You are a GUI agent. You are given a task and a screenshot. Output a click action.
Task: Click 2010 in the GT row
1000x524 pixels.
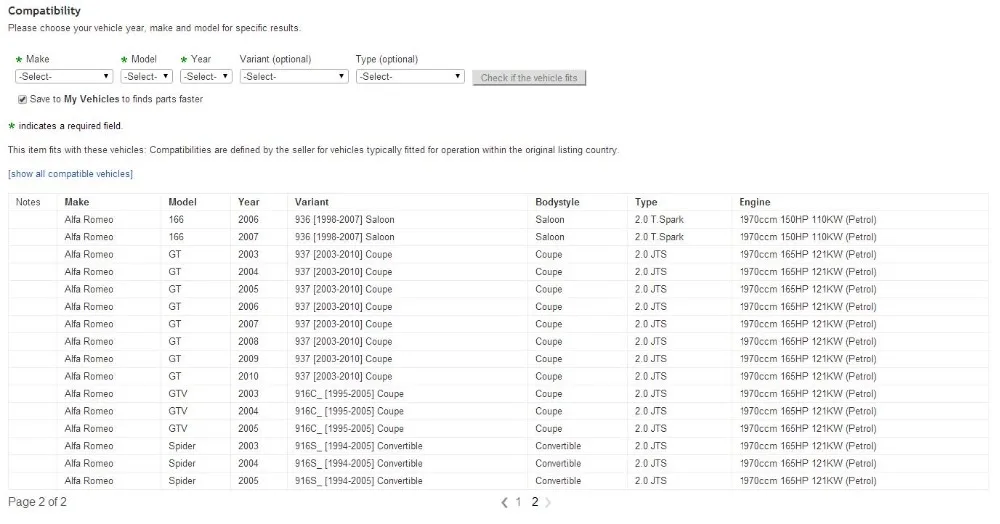(x=249, y=376)
